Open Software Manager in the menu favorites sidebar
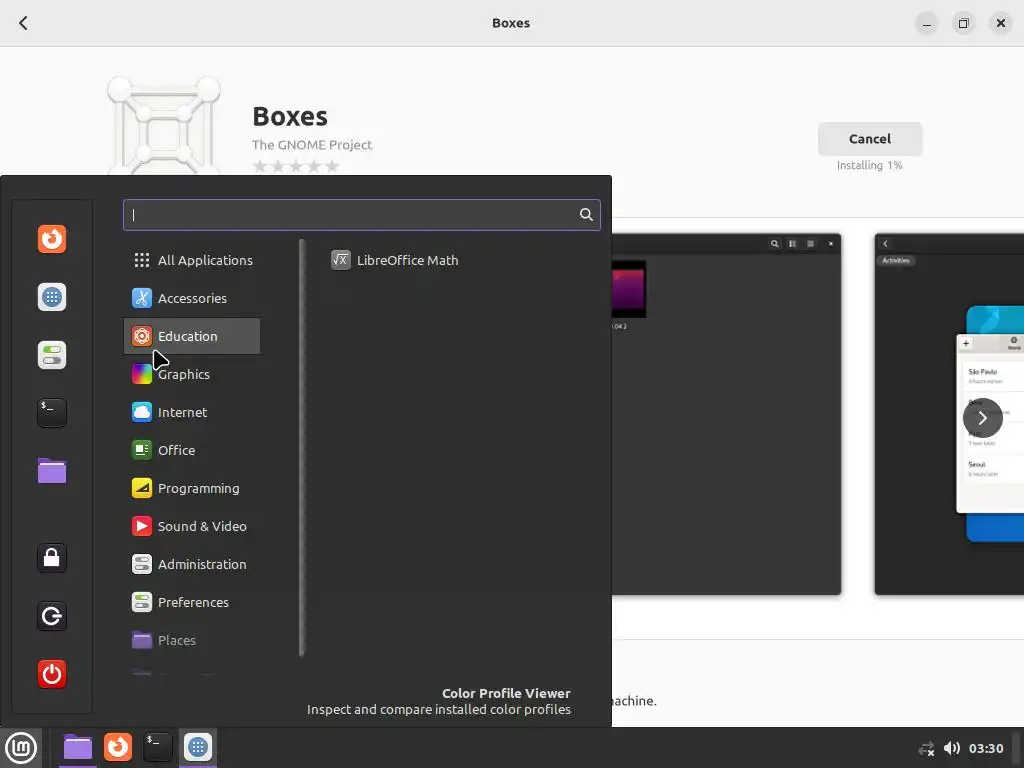 pyautogui.click(x=52, y=297)
